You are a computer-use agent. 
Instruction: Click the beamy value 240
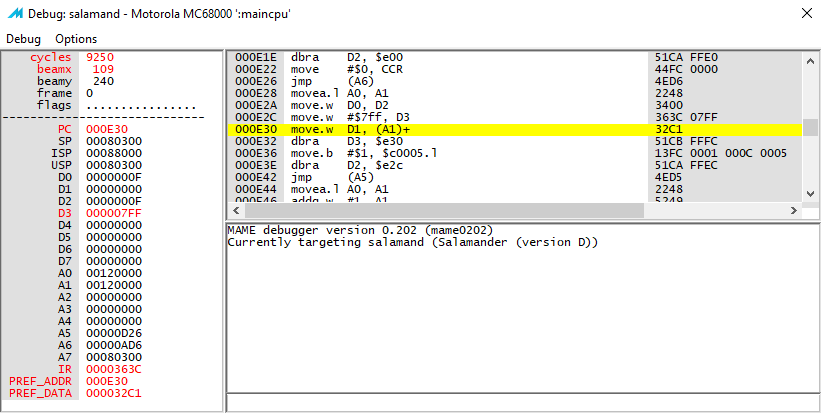104,81
